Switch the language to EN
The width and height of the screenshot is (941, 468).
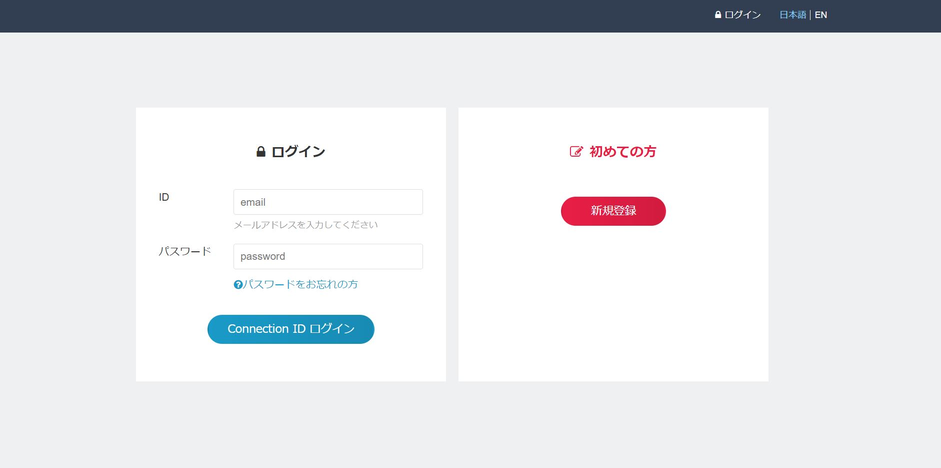pos(821,15)
